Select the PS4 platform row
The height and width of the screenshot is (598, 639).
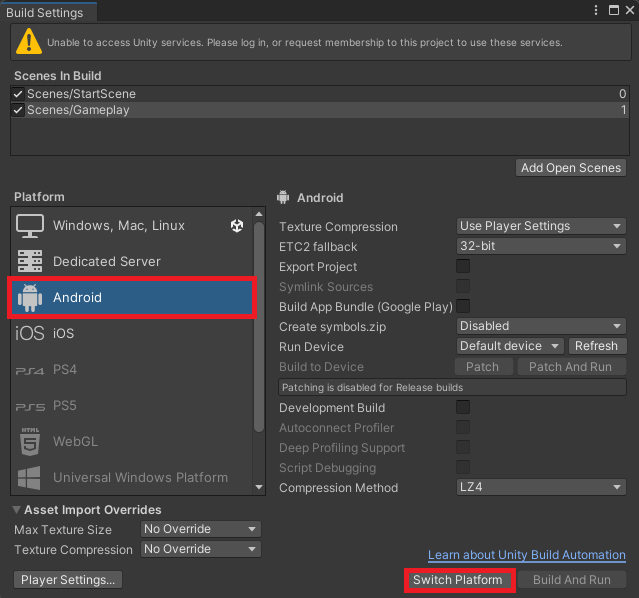click(x=132, y=370)
